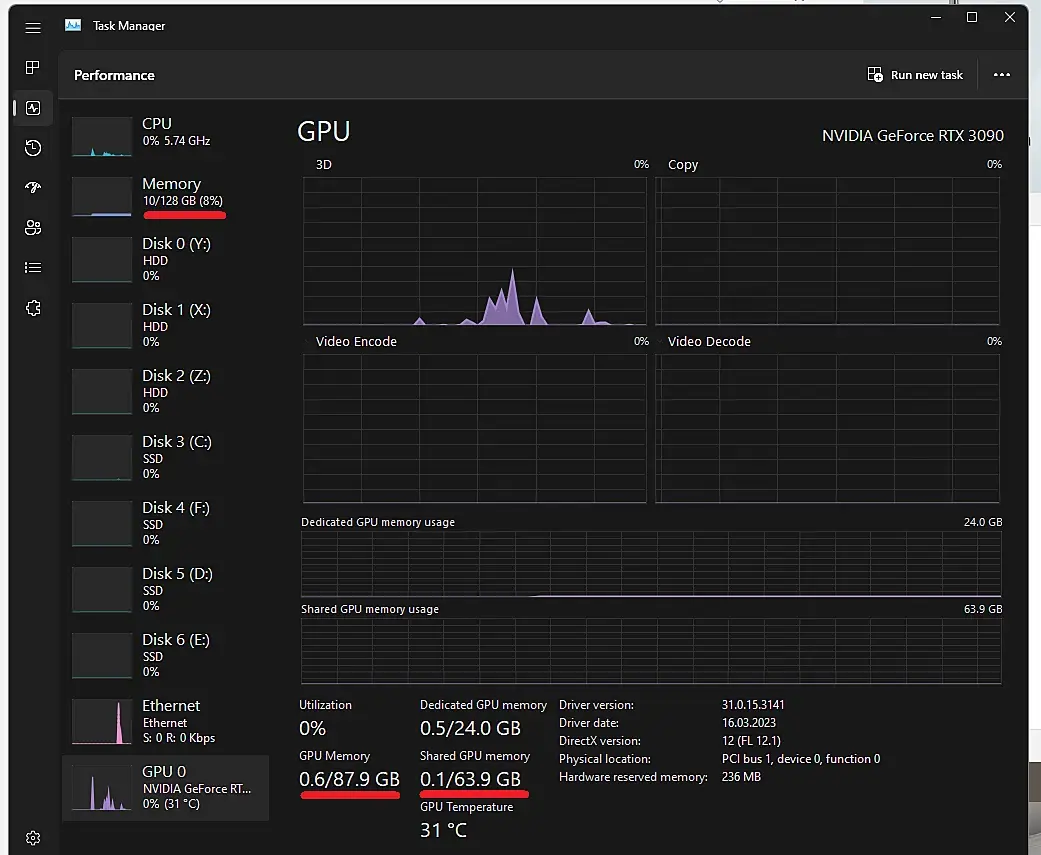Select the Ethernet performance entry

click(x=165, y=720)
